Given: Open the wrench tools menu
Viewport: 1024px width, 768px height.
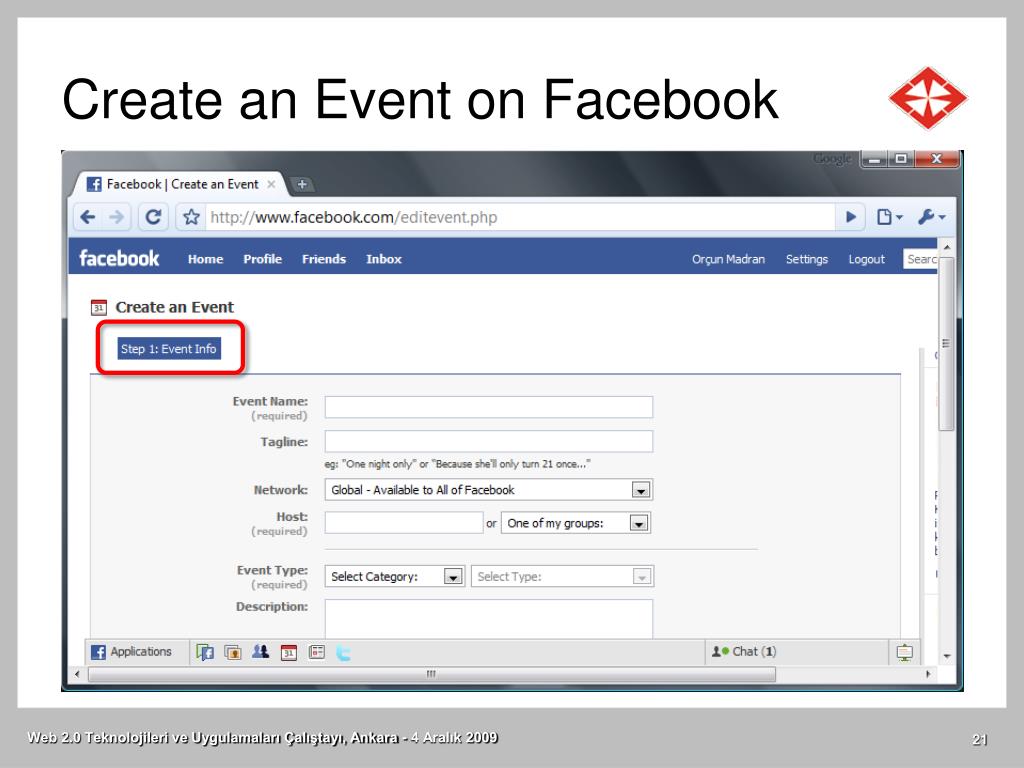Looking at the screenshot, I should click(931, 217).
